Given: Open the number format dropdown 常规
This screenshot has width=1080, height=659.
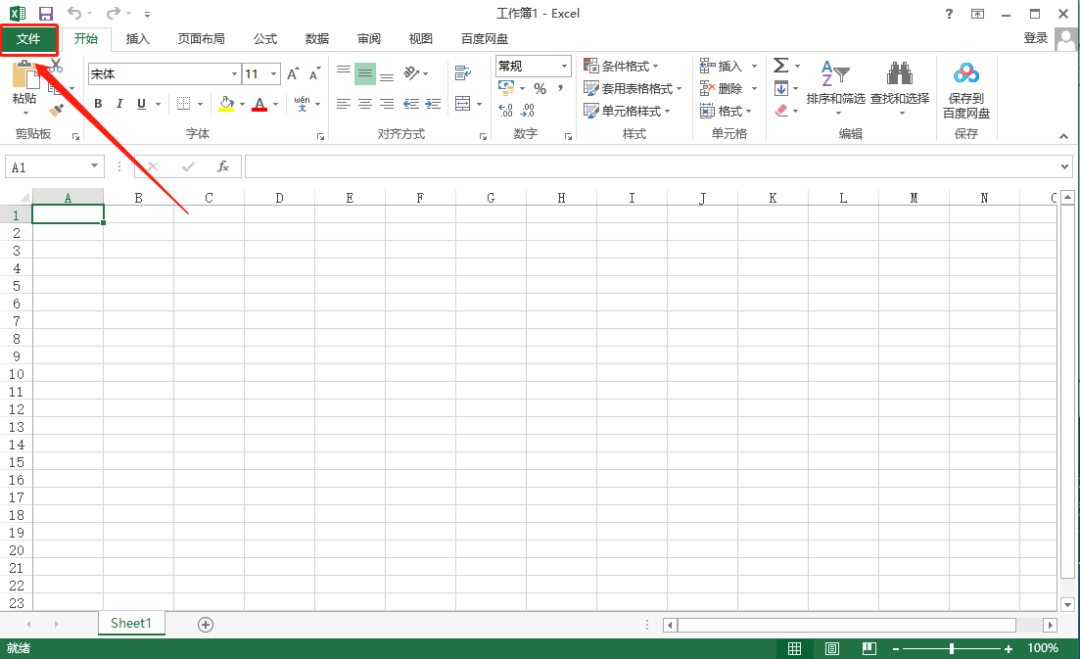Looking at the screenshot, I should tap(564, 66).
